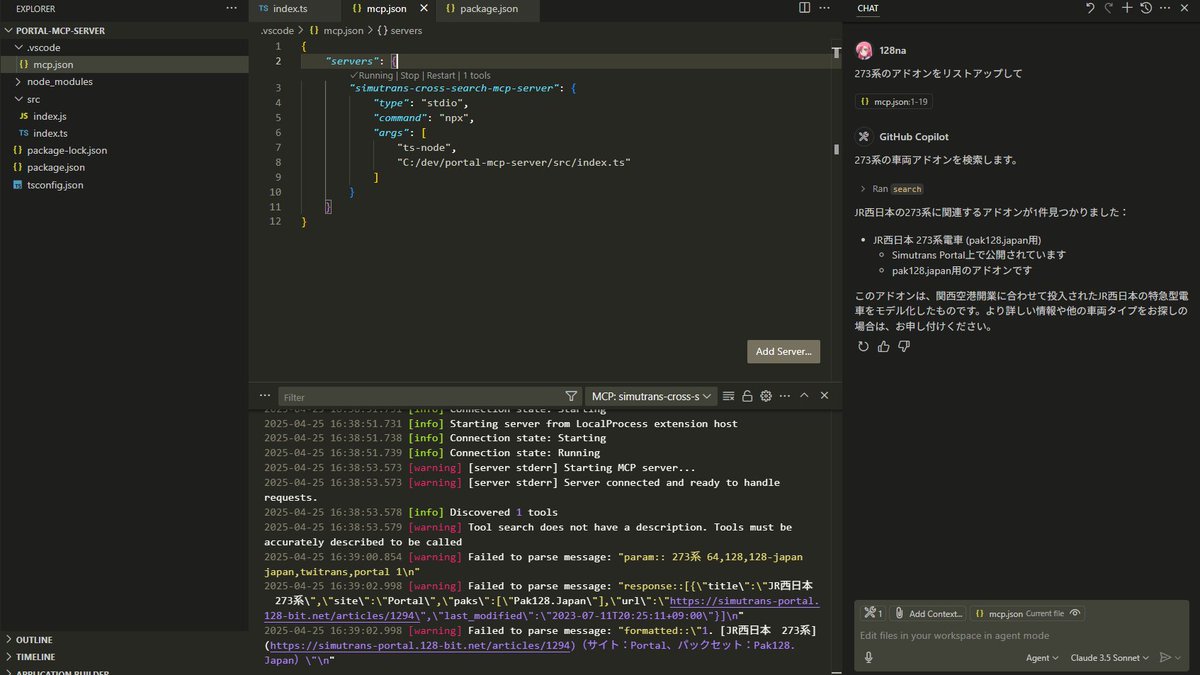Clear the output log with the clear icon
This screenshot has height=675, width=1200.
click(729, 396)
